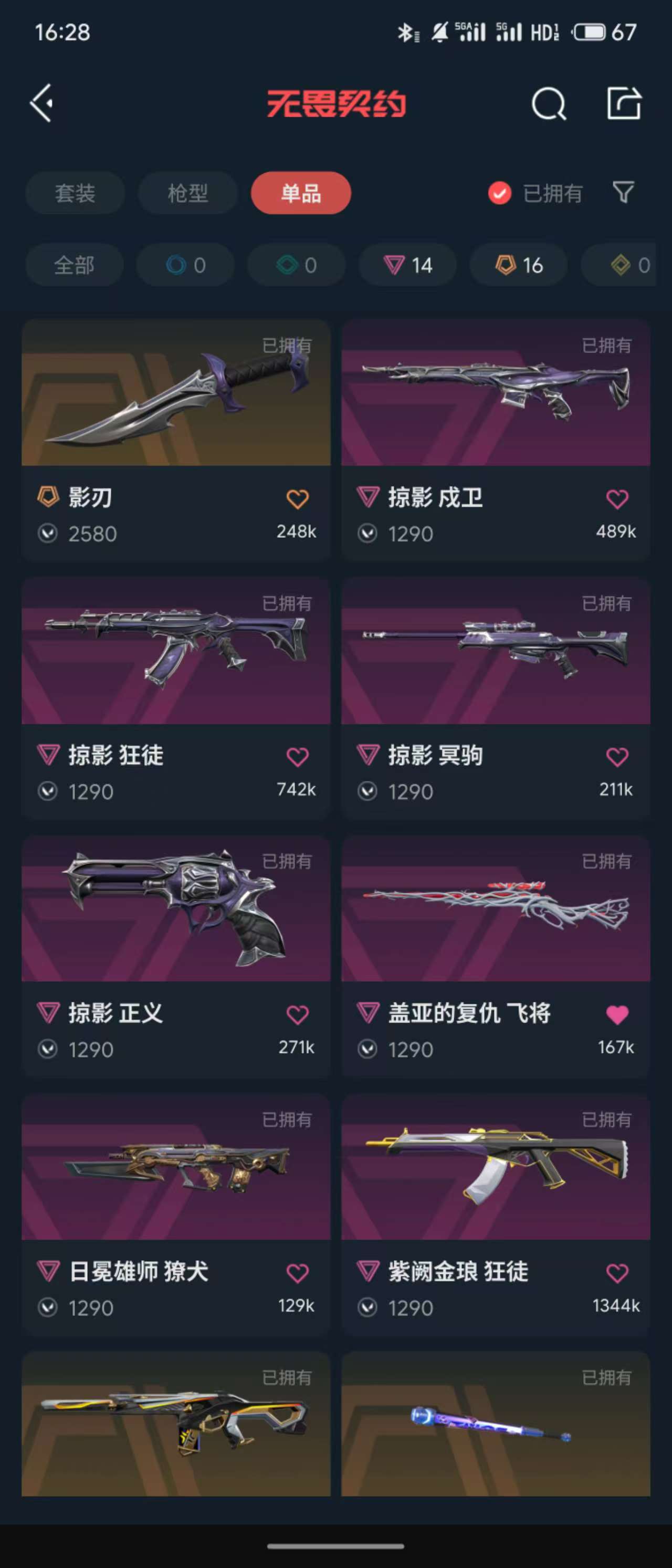Screen dimensions: 672x1568
Task: Switch to the 套装 tab
Action: tap(75, 193)
